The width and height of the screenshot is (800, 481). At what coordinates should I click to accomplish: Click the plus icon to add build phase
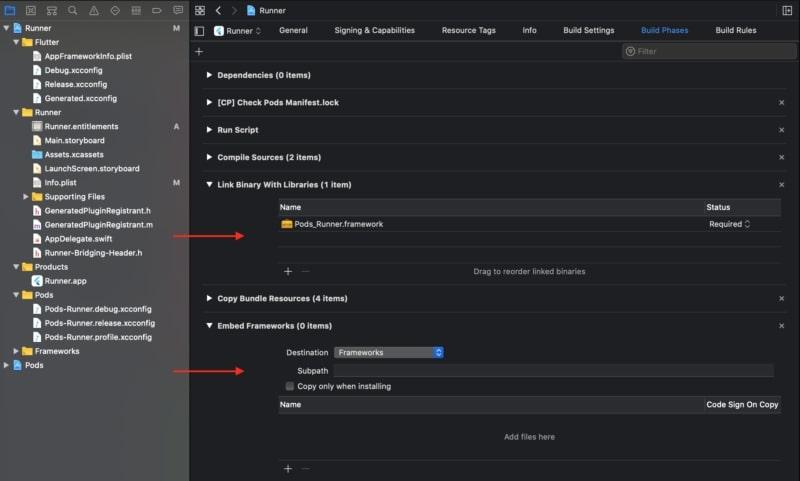tap(199, 51)
